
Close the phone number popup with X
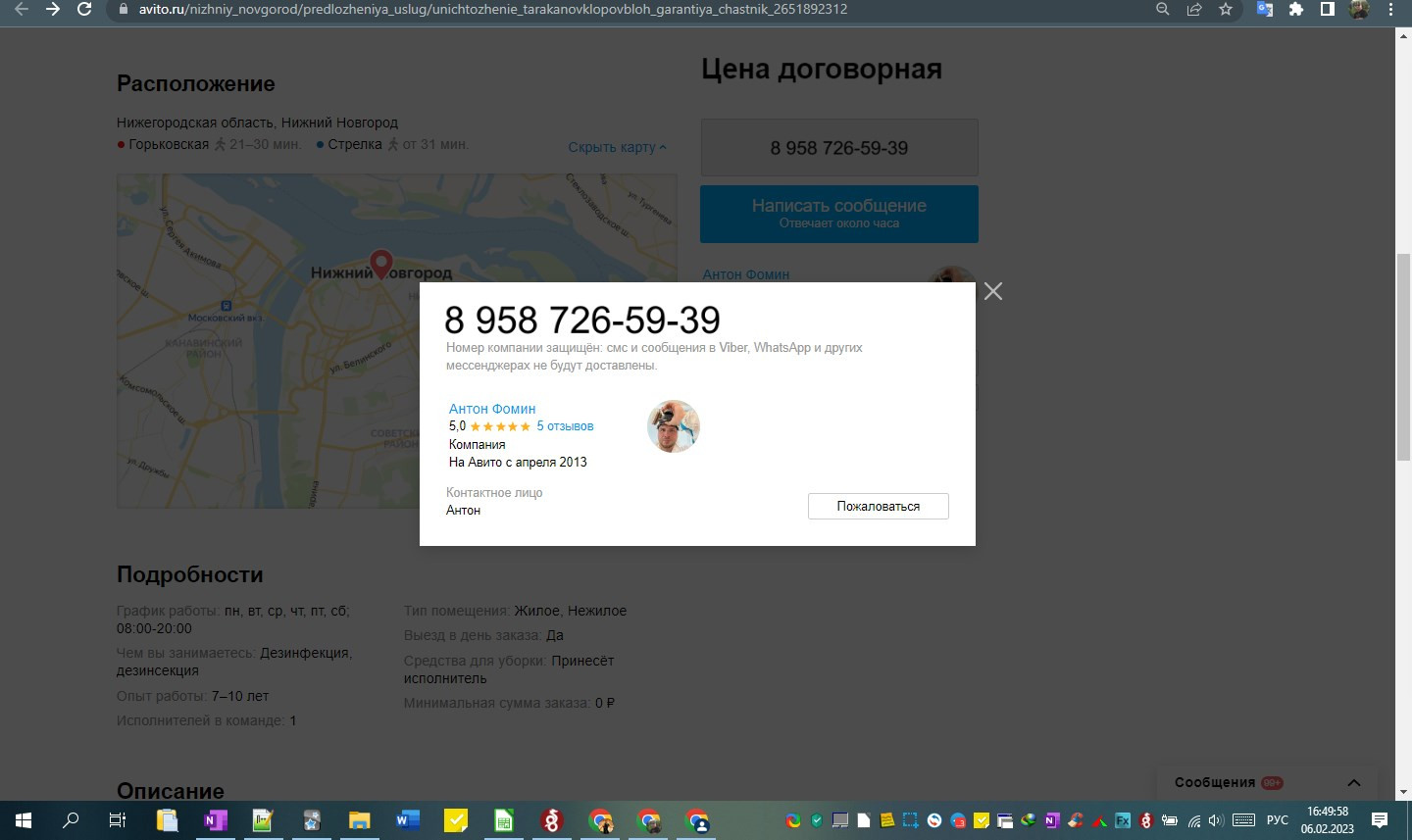(x=993, y=291)
